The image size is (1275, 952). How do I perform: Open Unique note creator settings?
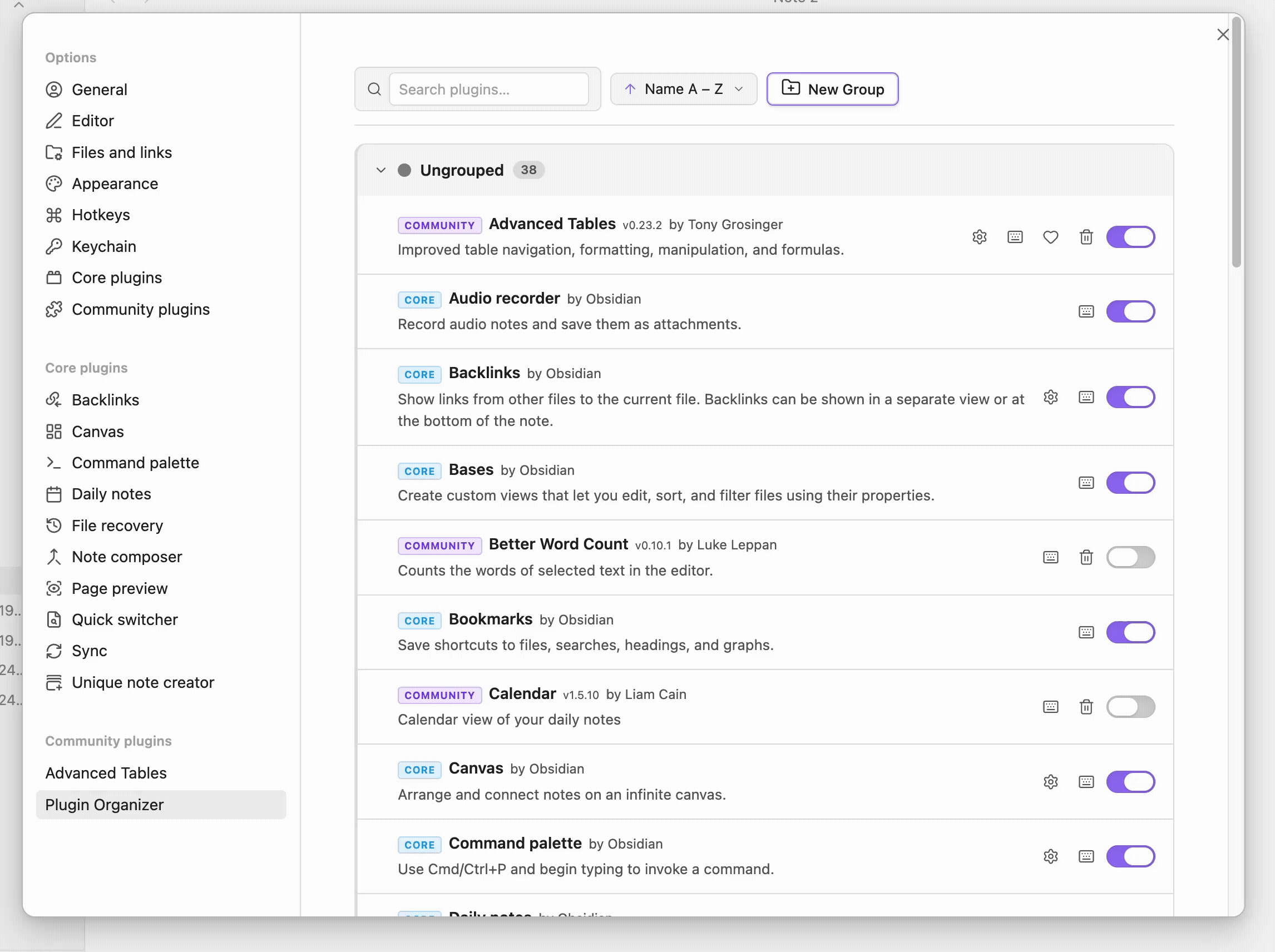tap(161, 682)
